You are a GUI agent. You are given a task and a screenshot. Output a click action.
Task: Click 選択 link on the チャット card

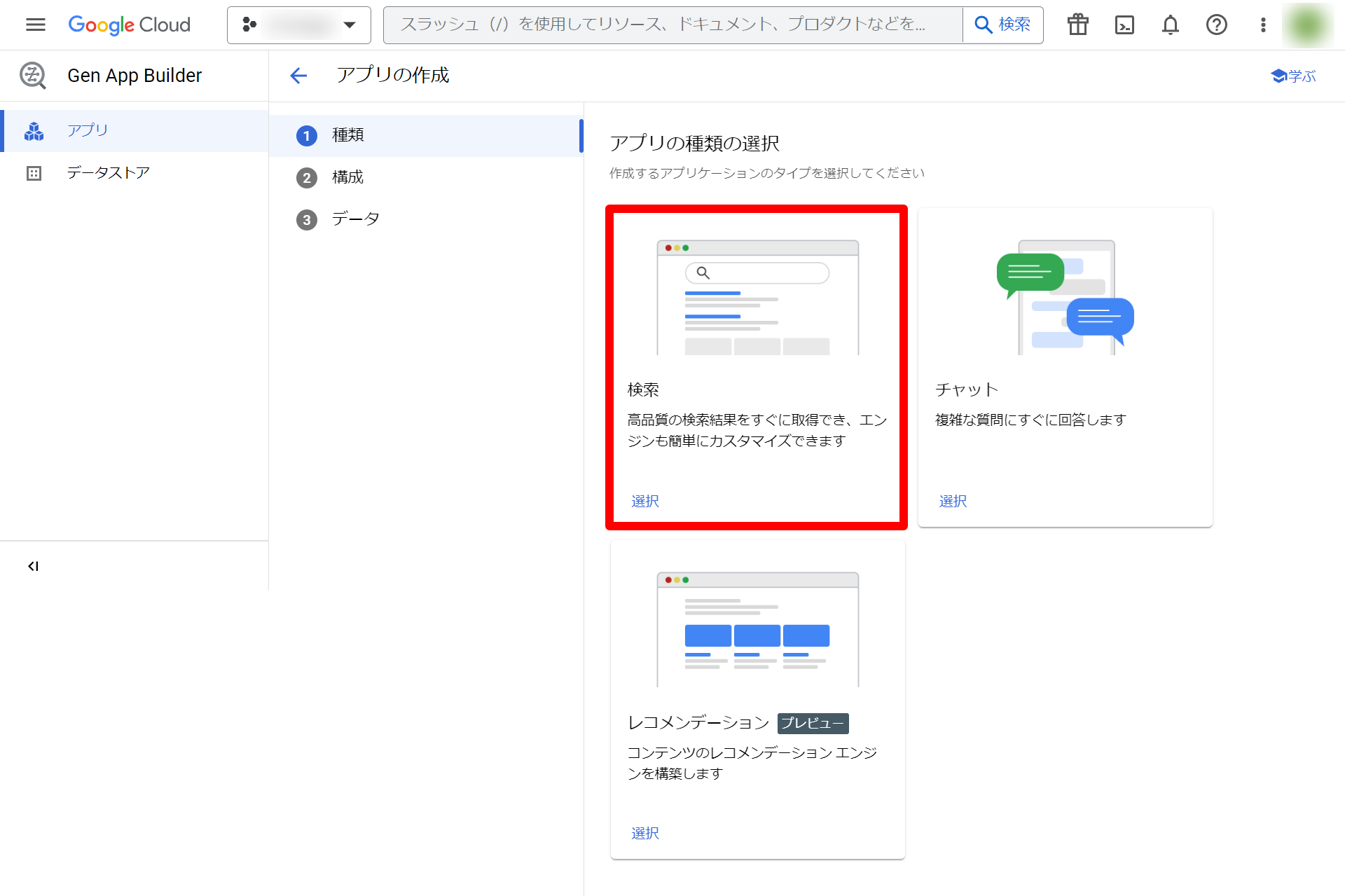tap(952, 501)
